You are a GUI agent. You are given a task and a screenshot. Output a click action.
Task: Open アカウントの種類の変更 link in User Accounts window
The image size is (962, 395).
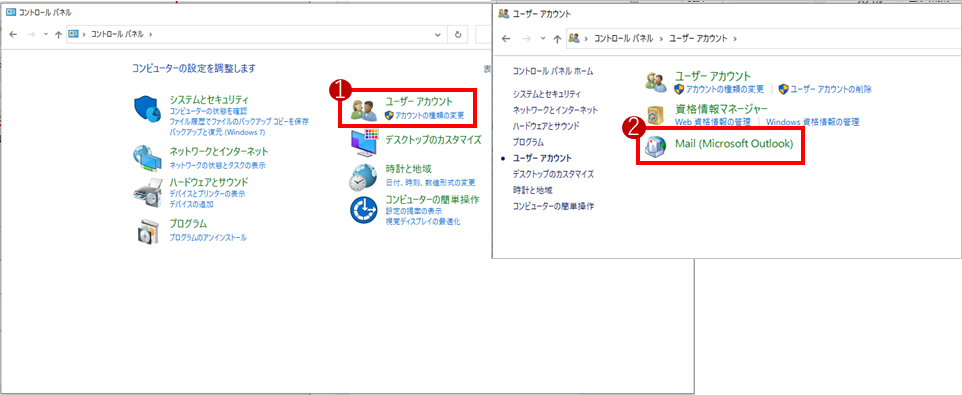point(725,90)
